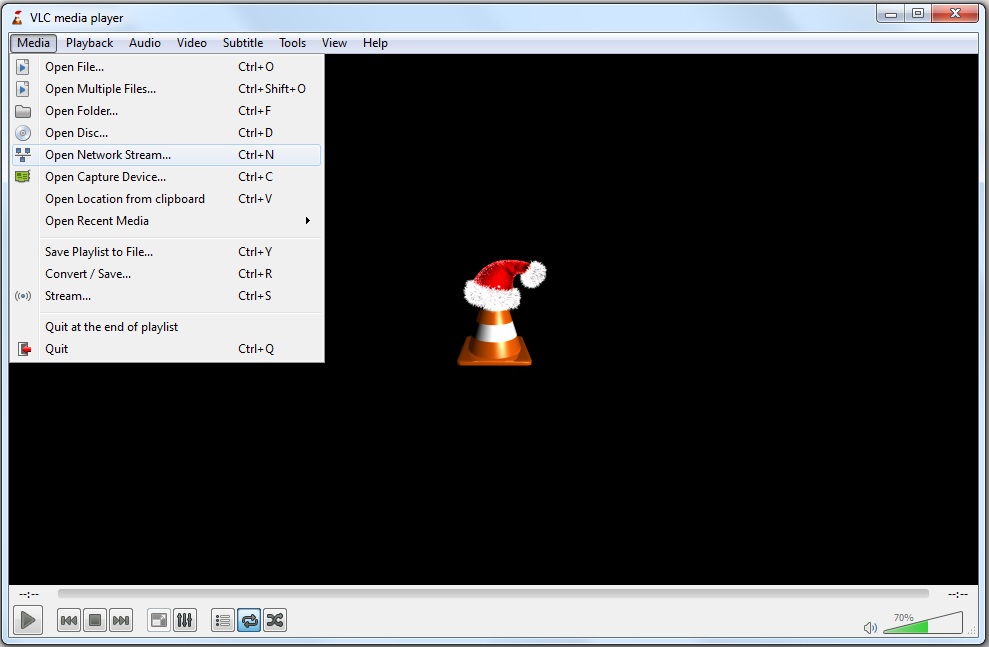The height and width of the screenshot is (647, 989).
Task: Choose Open Location from clipboard
Action: (167, 199)
